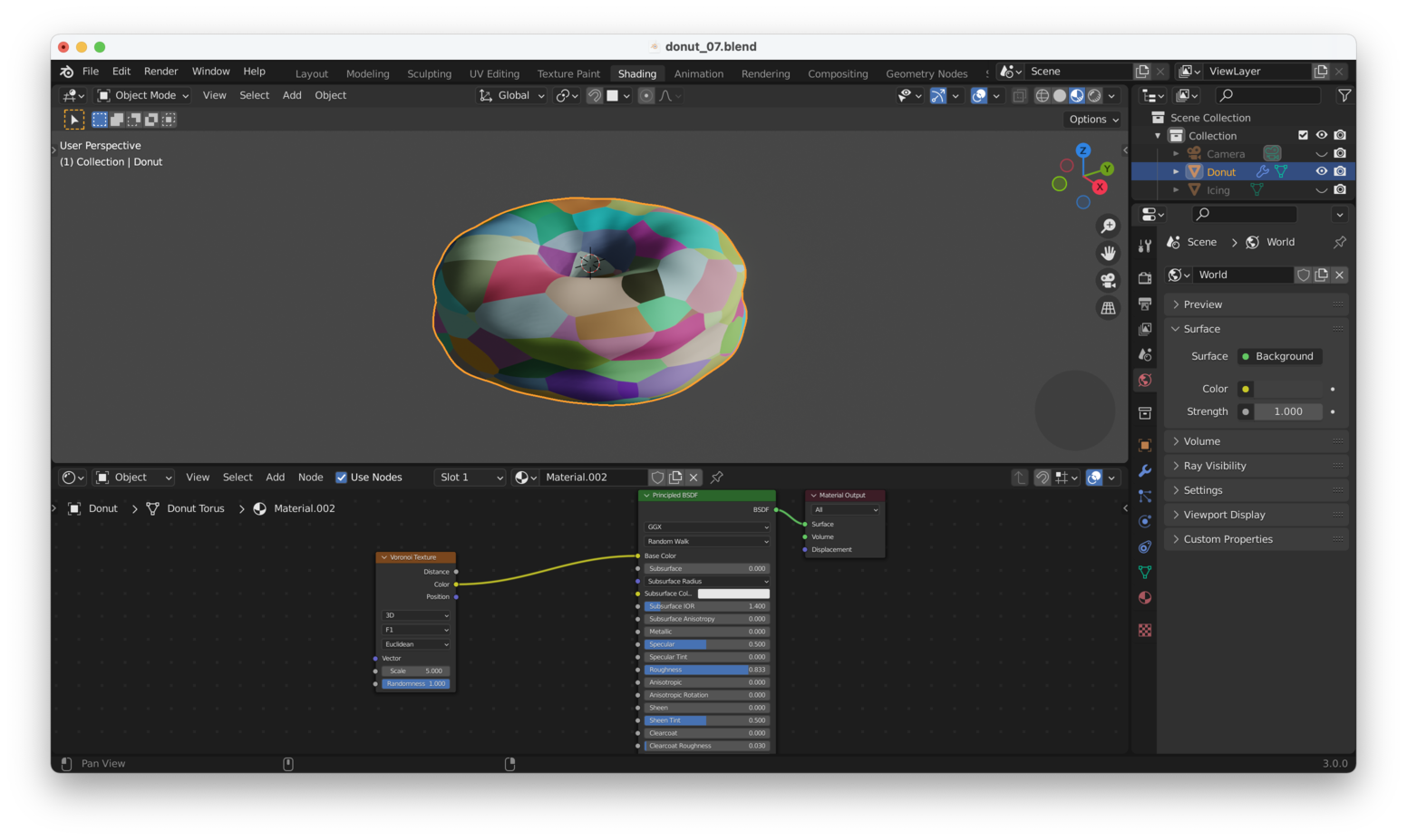Toggle Collection exclude checkbox in outliner

click(x=1303, y=135)
